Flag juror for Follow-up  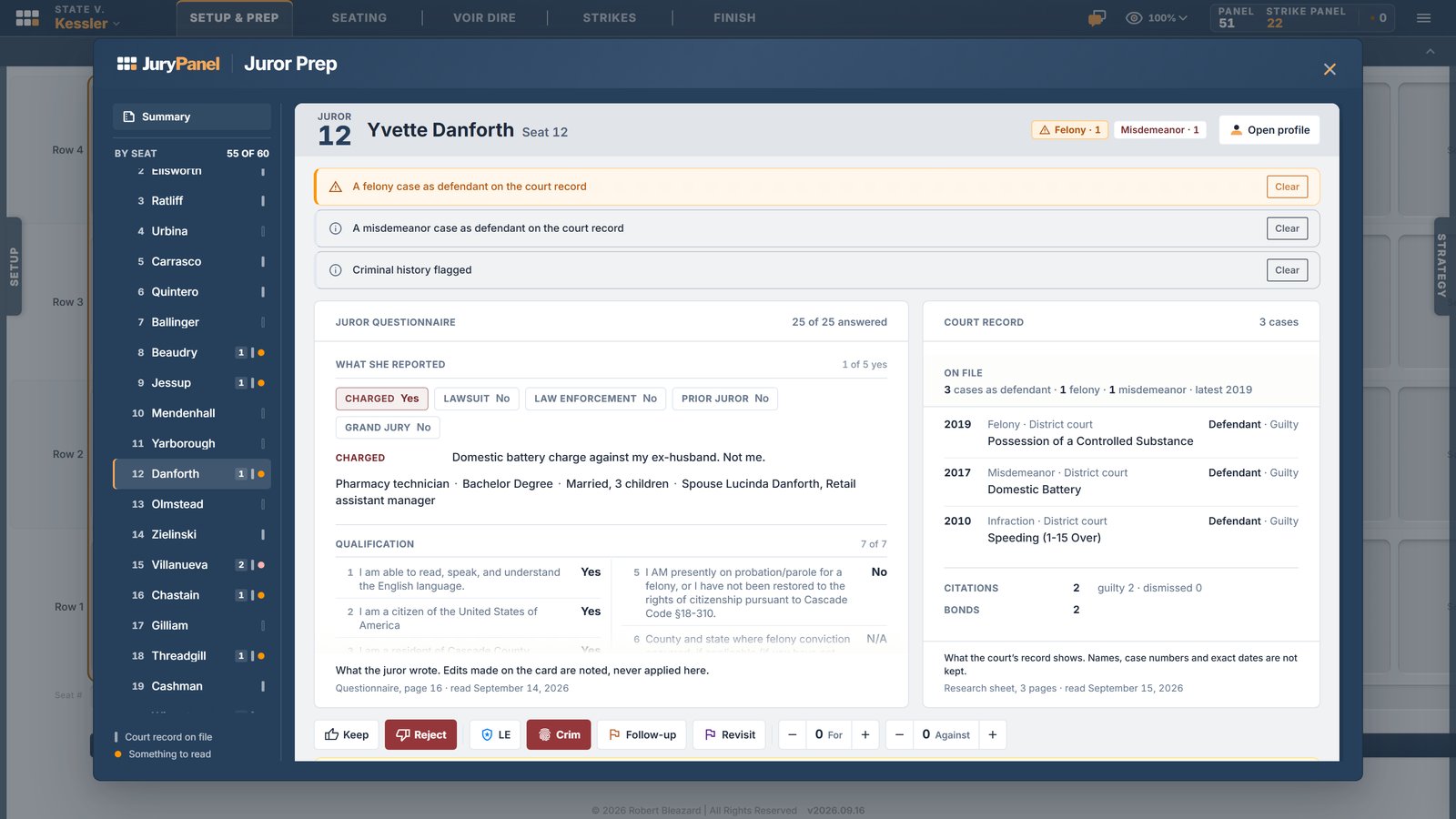(x=642, y=734)
